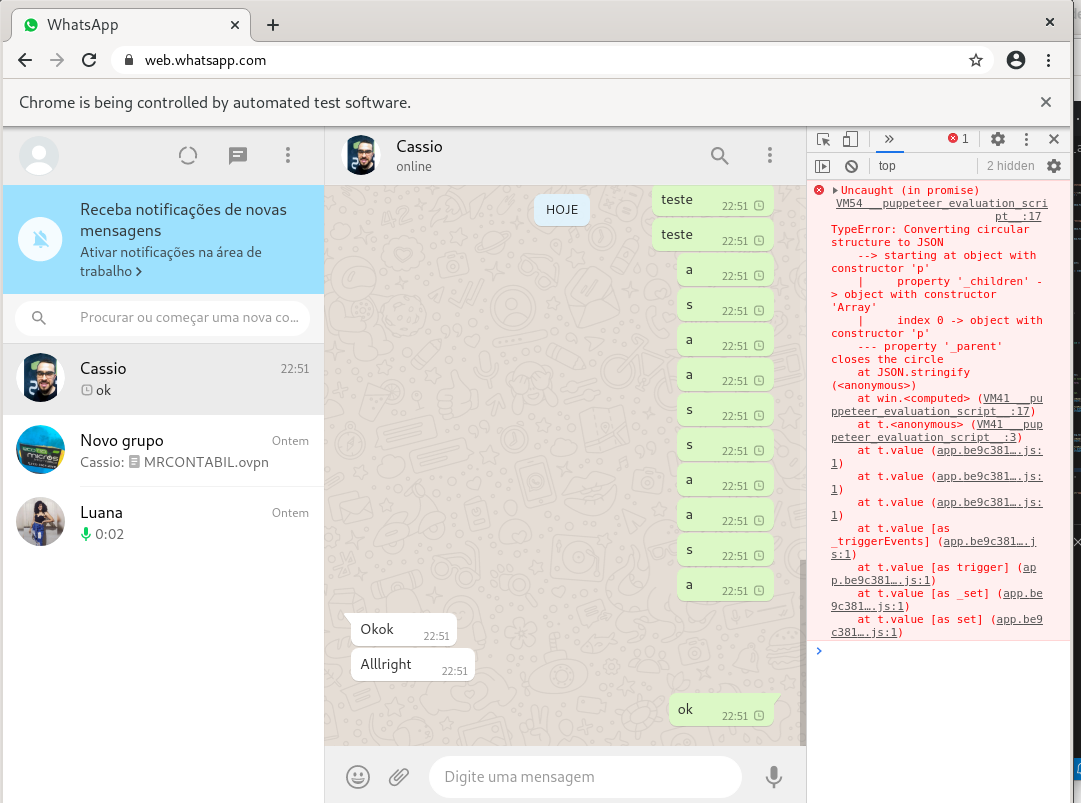The height and width of the screenshot is (803, 1081).
Task: Show the console sidebar
Action: point(824,165)
